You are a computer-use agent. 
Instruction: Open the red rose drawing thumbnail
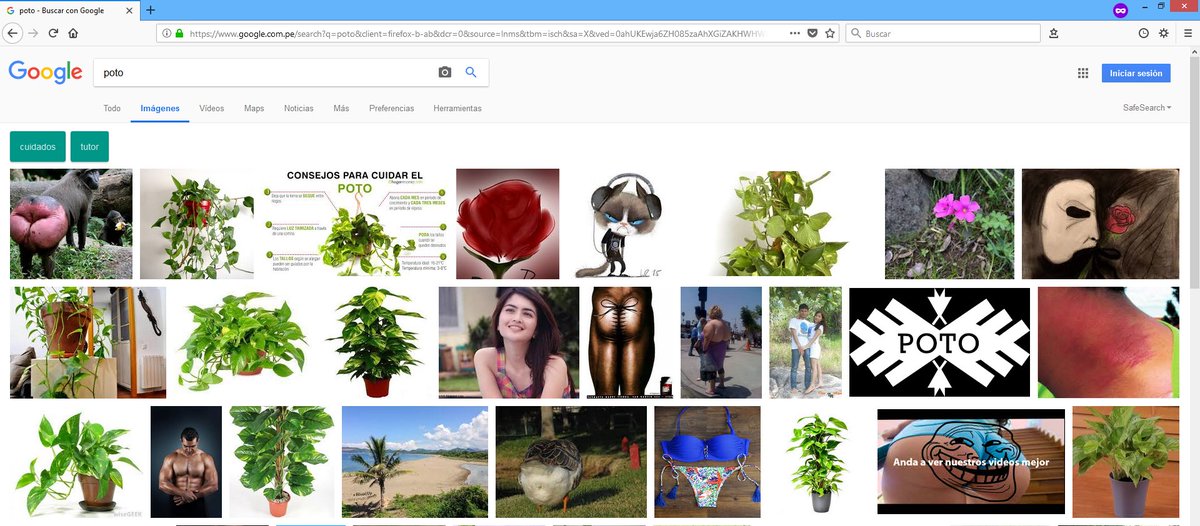pyautogui.click(x=507, y=224)
